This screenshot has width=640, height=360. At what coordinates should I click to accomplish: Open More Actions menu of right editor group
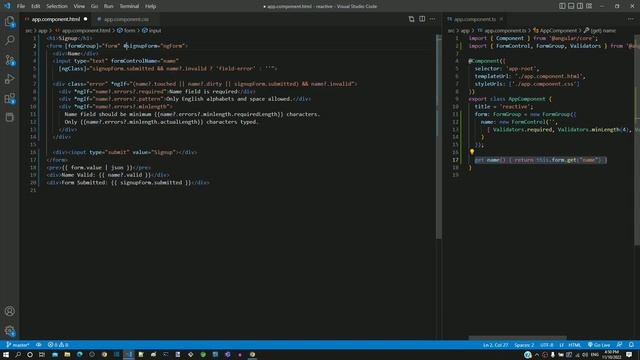(x=631, y=19)
